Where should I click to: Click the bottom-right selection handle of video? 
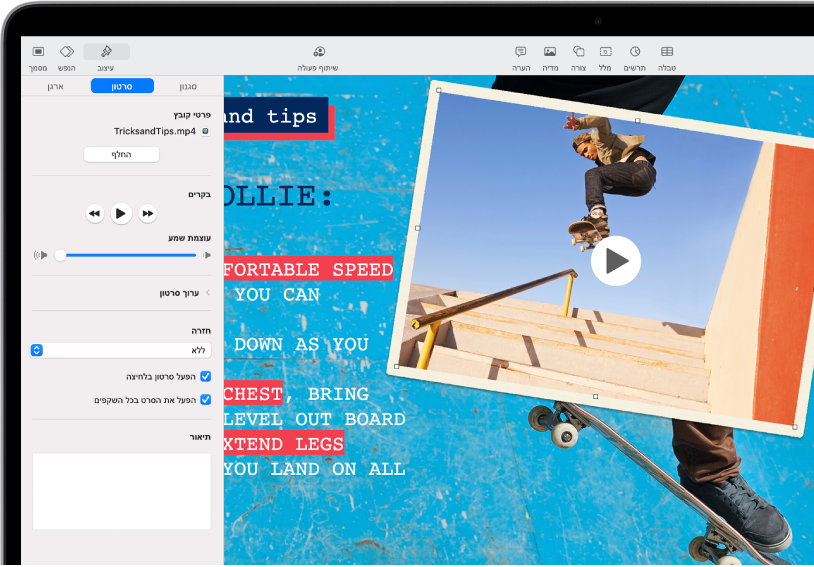point(795,427)
